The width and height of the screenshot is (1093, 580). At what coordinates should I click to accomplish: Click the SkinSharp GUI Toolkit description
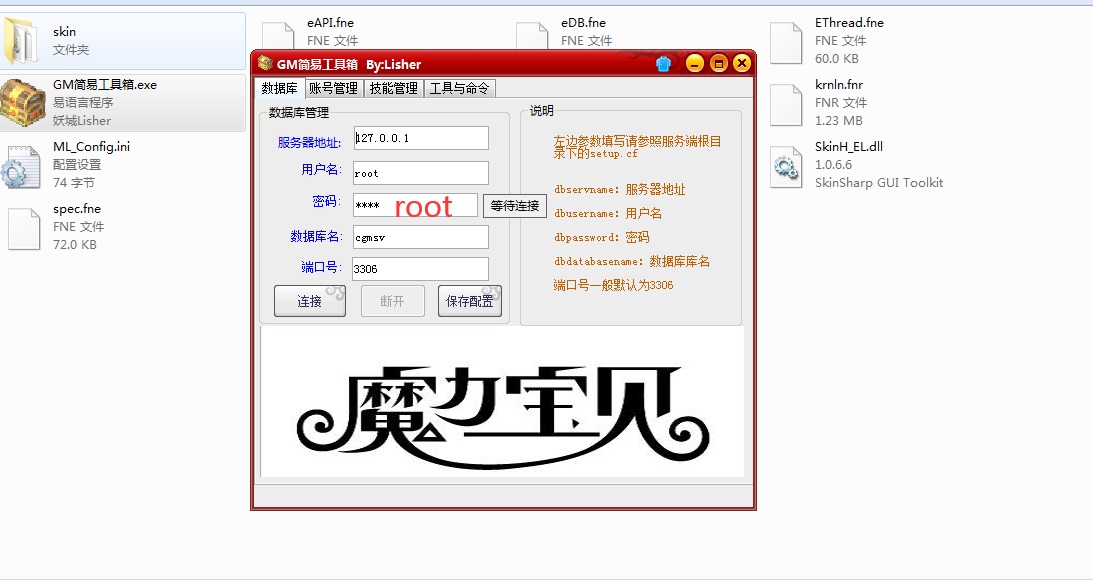[878, 183]
